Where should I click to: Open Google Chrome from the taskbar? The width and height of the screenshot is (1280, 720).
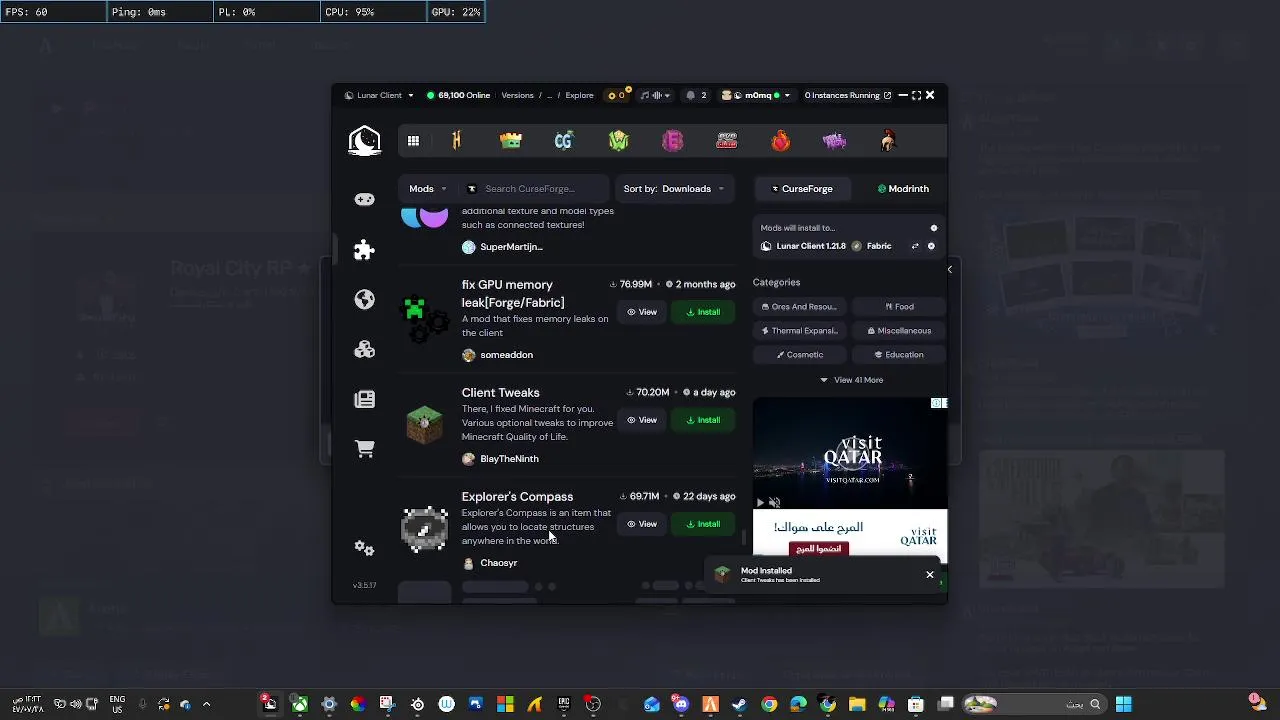tap(769, 704)
